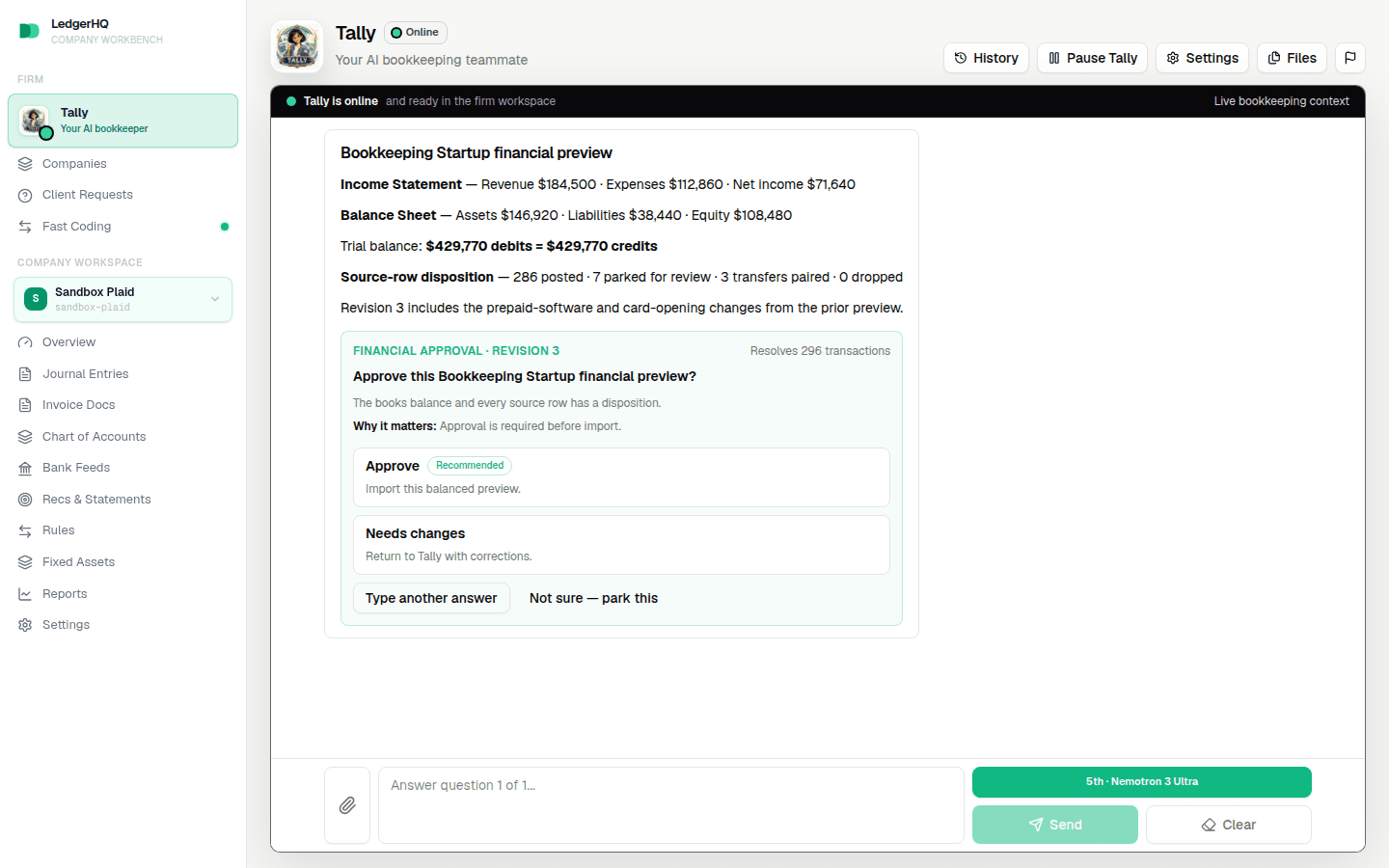Click Tally's avatar in the header
Screen dimensions: 1389x868
(x=297, y=46)
